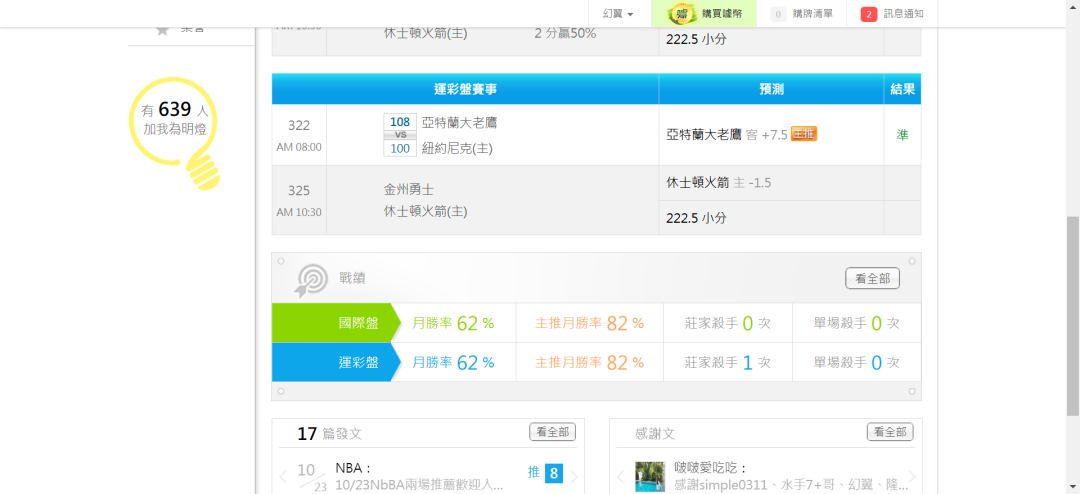Click the yellow lightbulb with 639 followers

[x=175, y=134]
